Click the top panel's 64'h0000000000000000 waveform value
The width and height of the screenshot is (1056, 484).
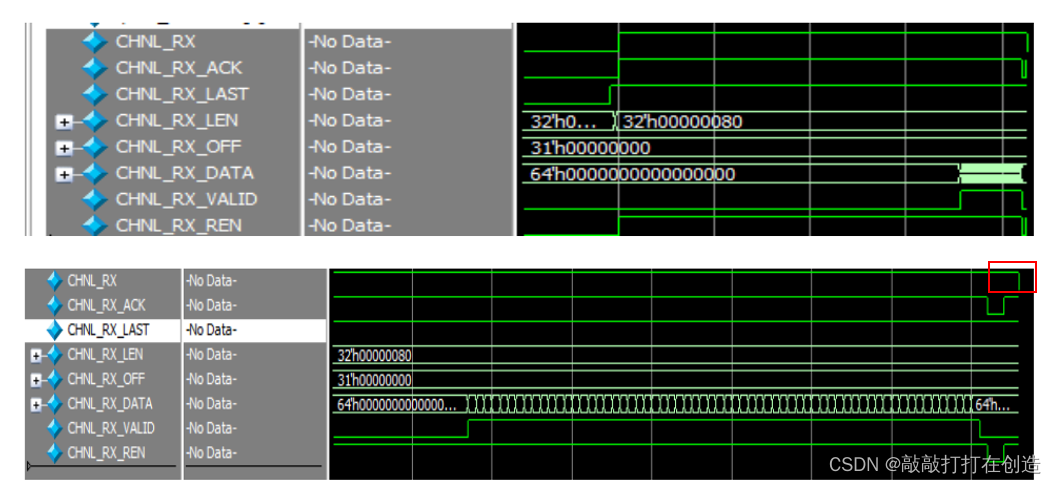(633, 174)
